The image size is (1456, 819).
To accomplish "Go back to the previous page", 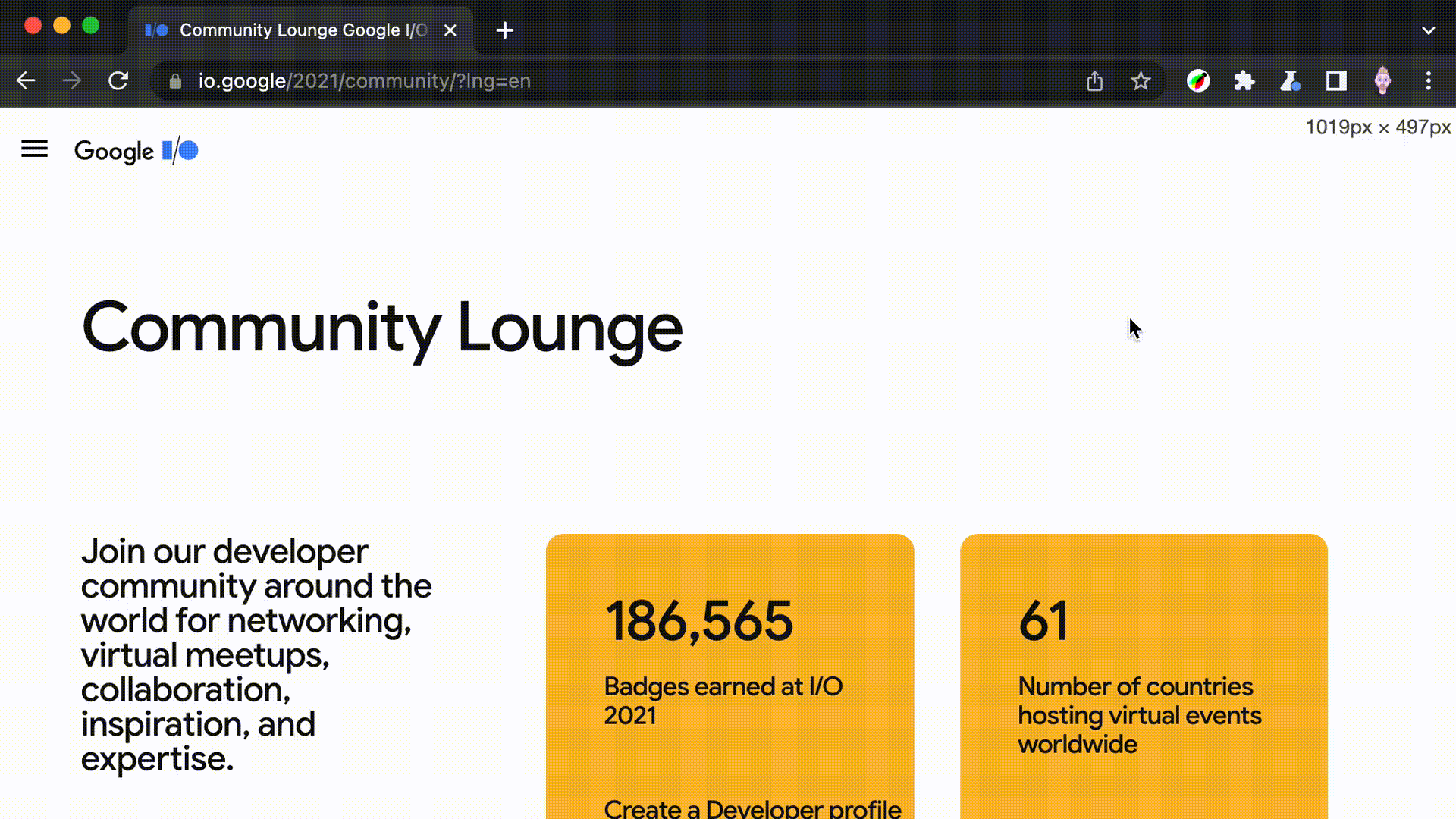I will pos(26,81).
